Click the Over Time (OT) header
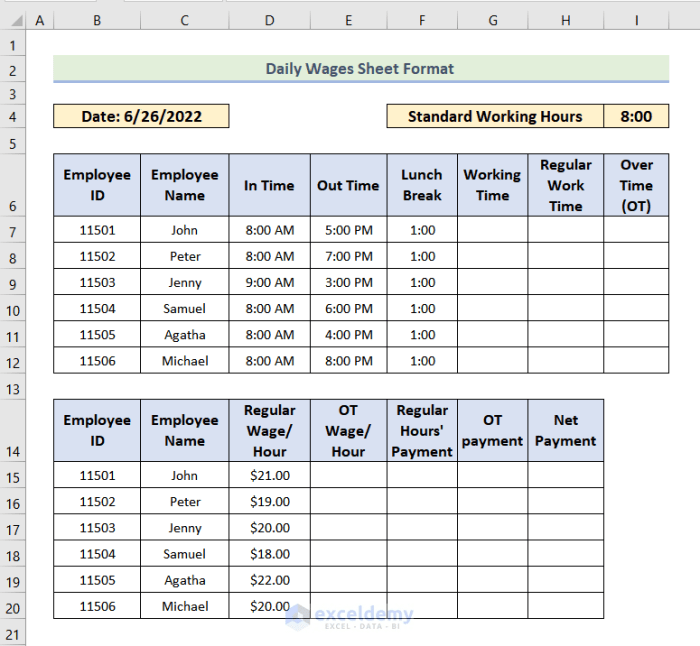The image size is (700, 646). (x=636, y=185)
